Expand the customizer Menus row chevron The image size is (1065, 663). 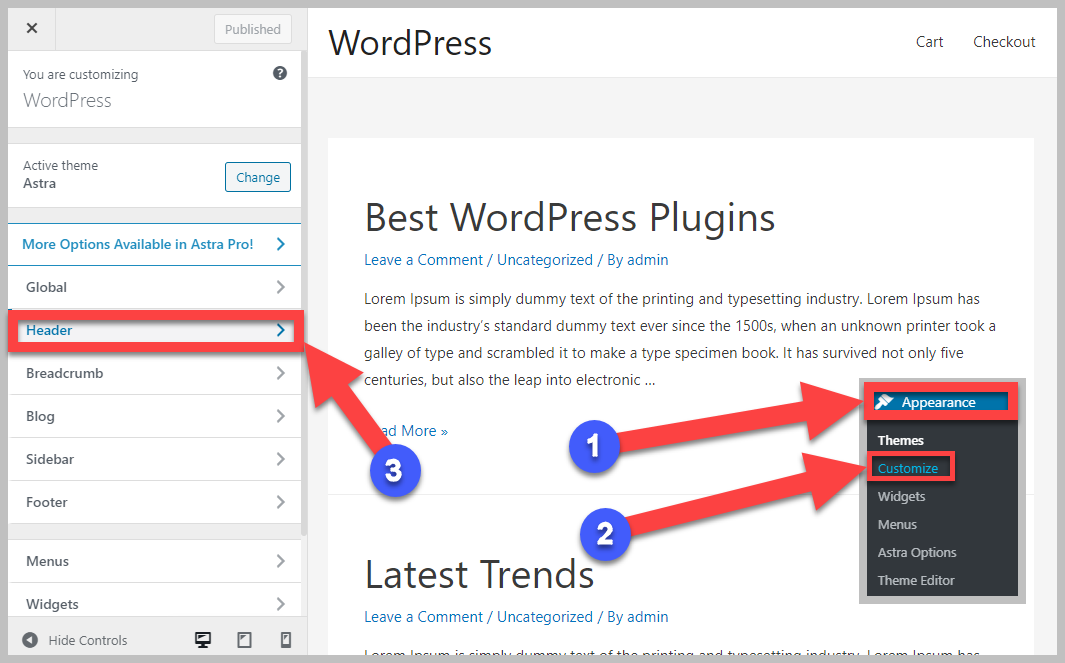(x=281, y=561)
